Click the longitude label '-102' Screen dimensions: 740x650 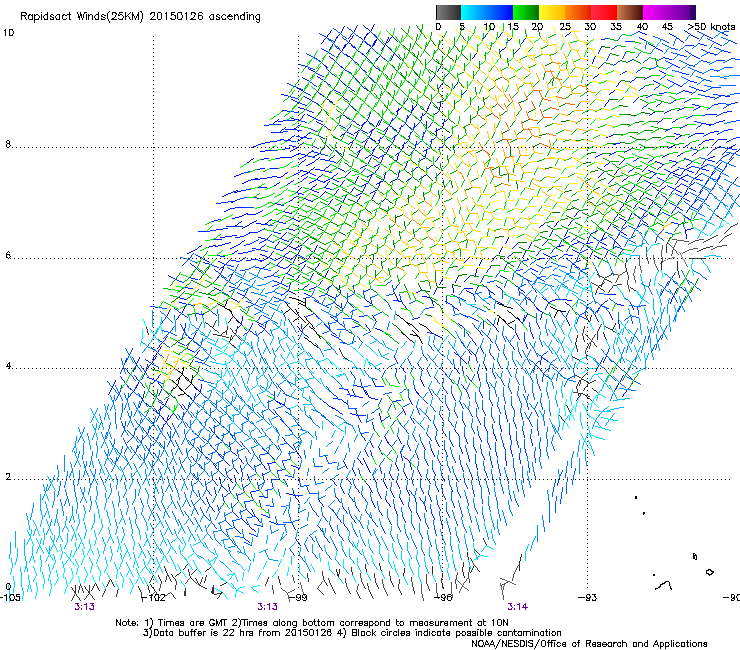(x=155, y=598)
